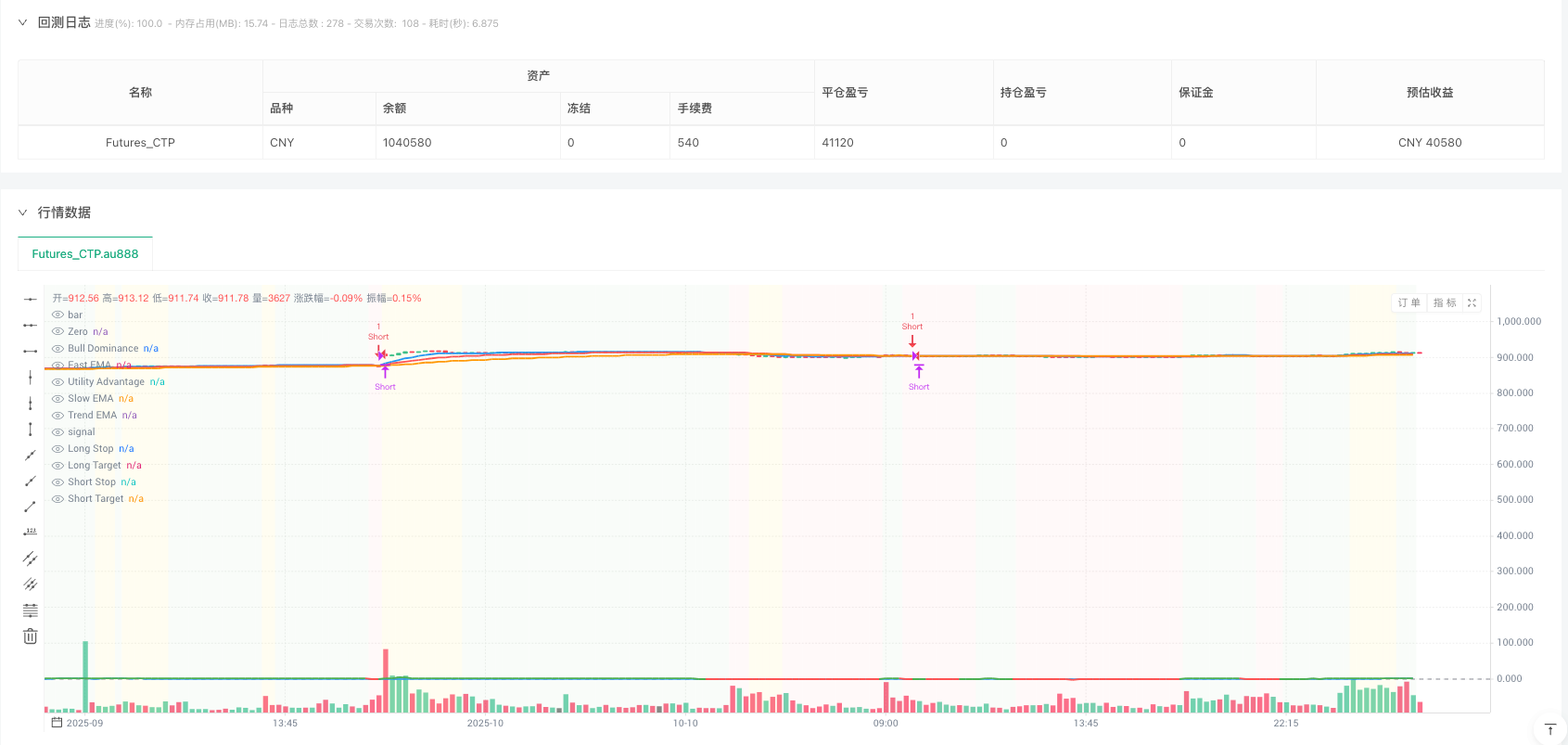This screenshot has height=745, width=1568.
Task: Click the 订单 button on chart
Action: [x=1409, y=303]
